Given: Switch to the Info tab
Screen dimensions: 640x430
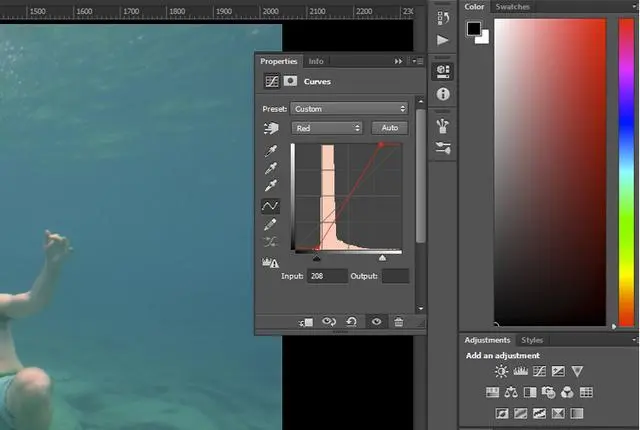Looking at the screenshot, I should point(316,61).
